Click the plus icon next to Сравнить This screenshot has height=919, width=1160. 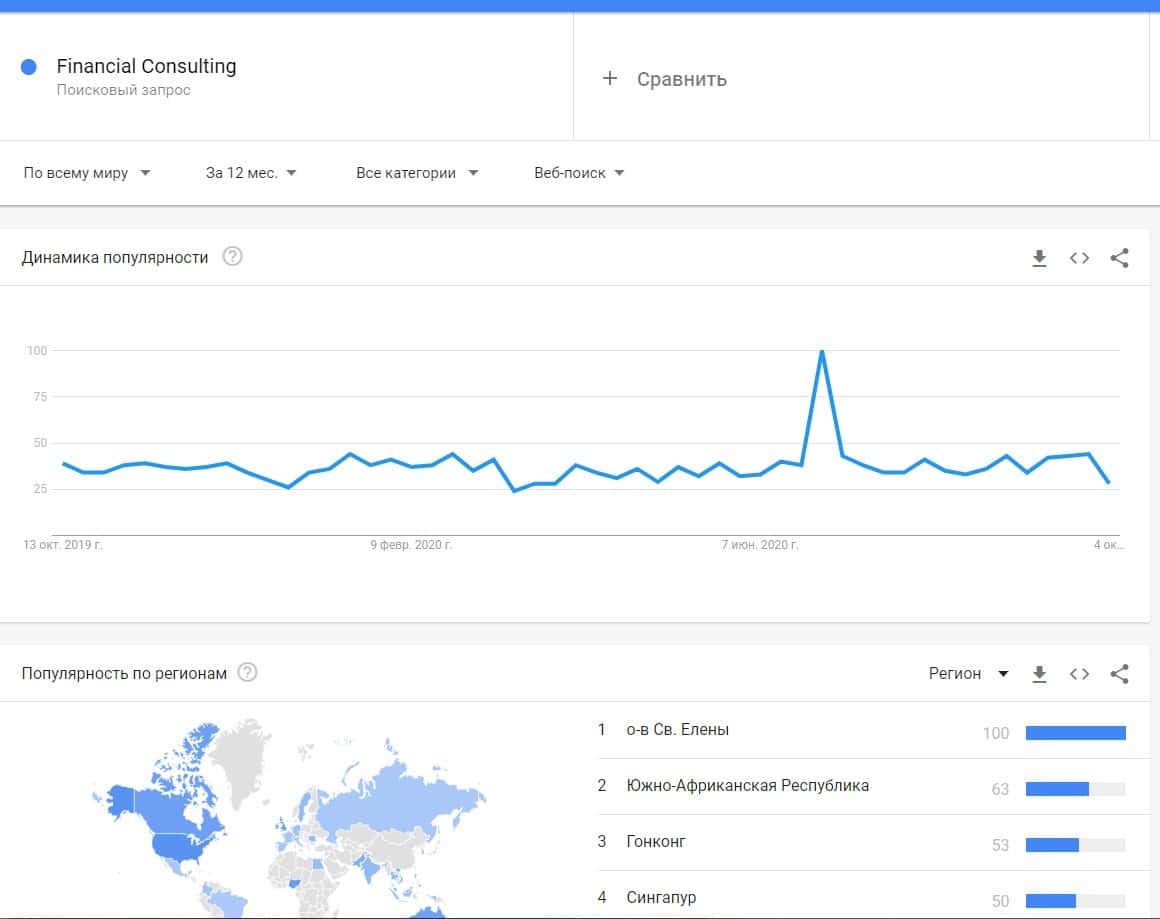click(x=610, y=78)
